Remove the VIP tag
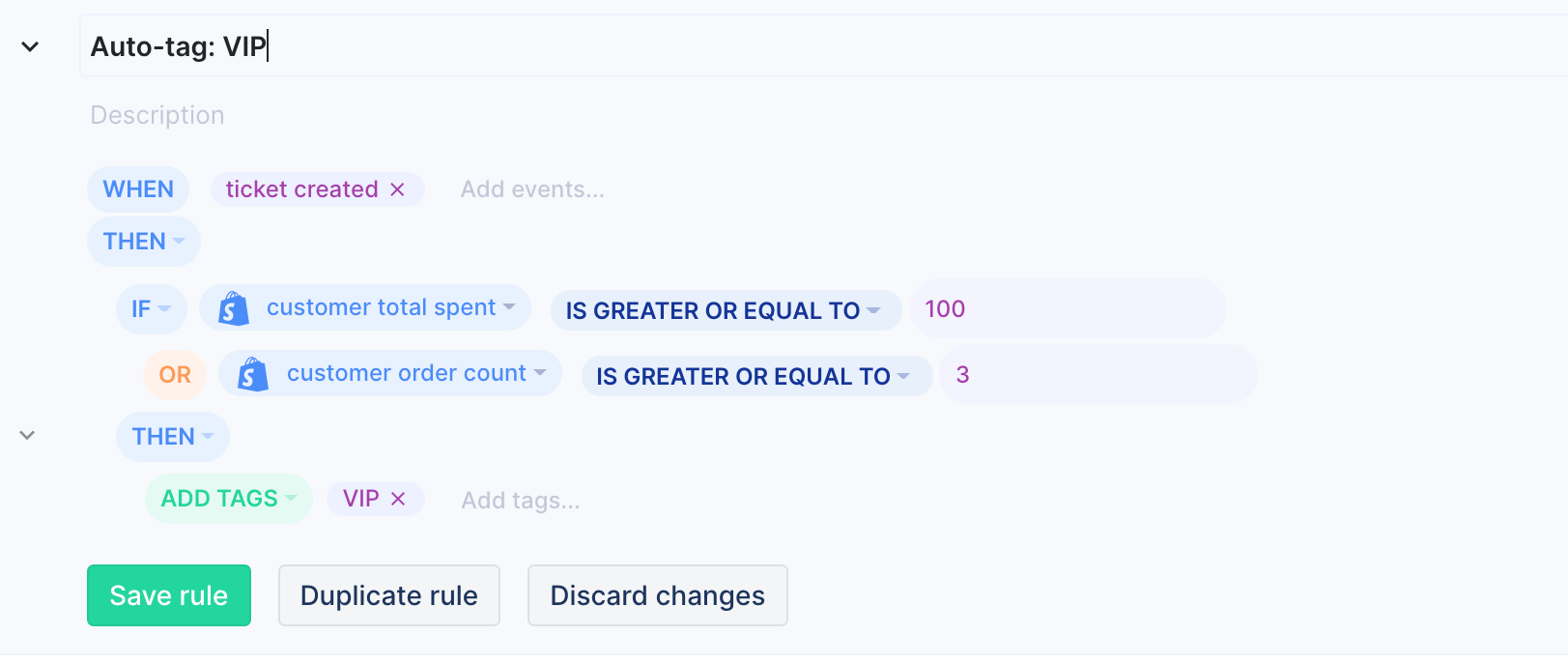Screen dimensions: 1568x664 pos(398,499)
